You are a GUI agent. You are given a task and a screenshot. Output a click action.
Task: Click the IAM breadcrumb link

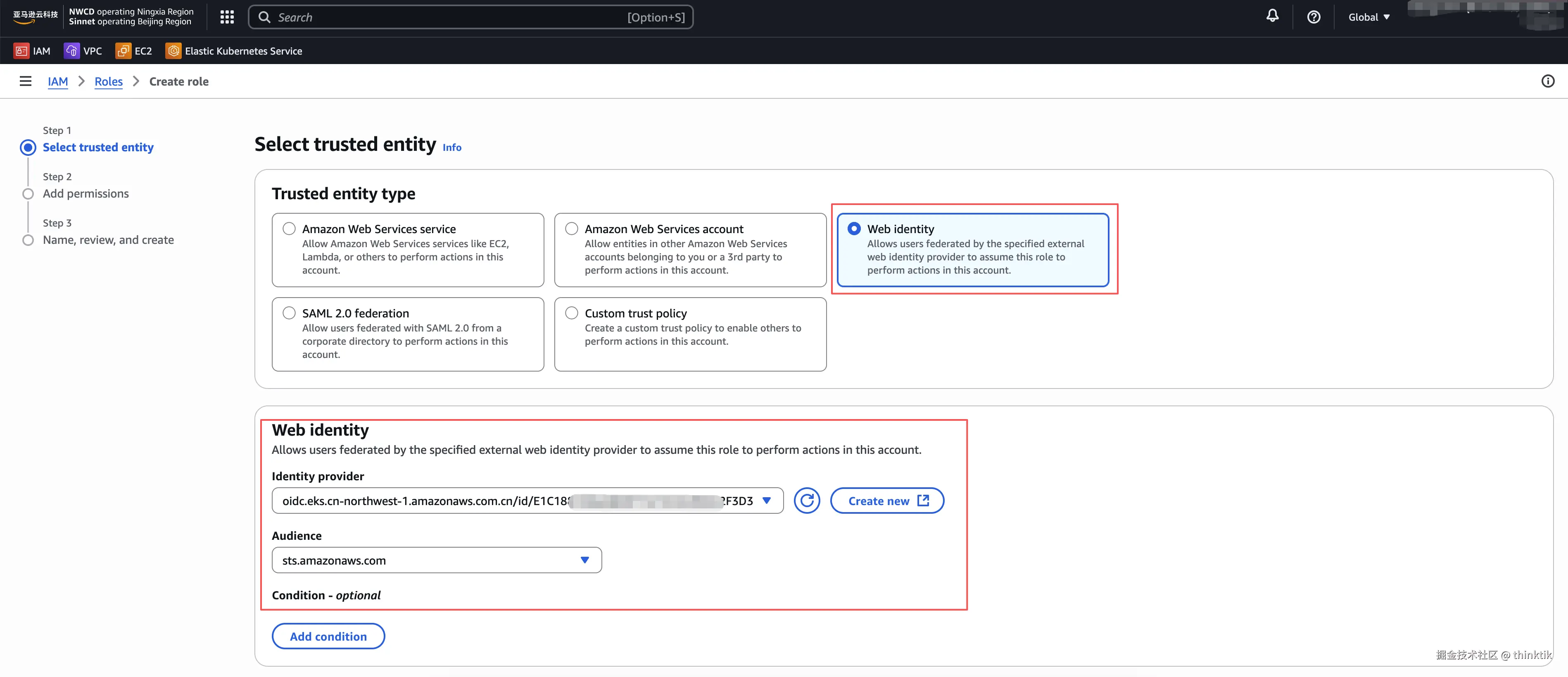point(58,81)
